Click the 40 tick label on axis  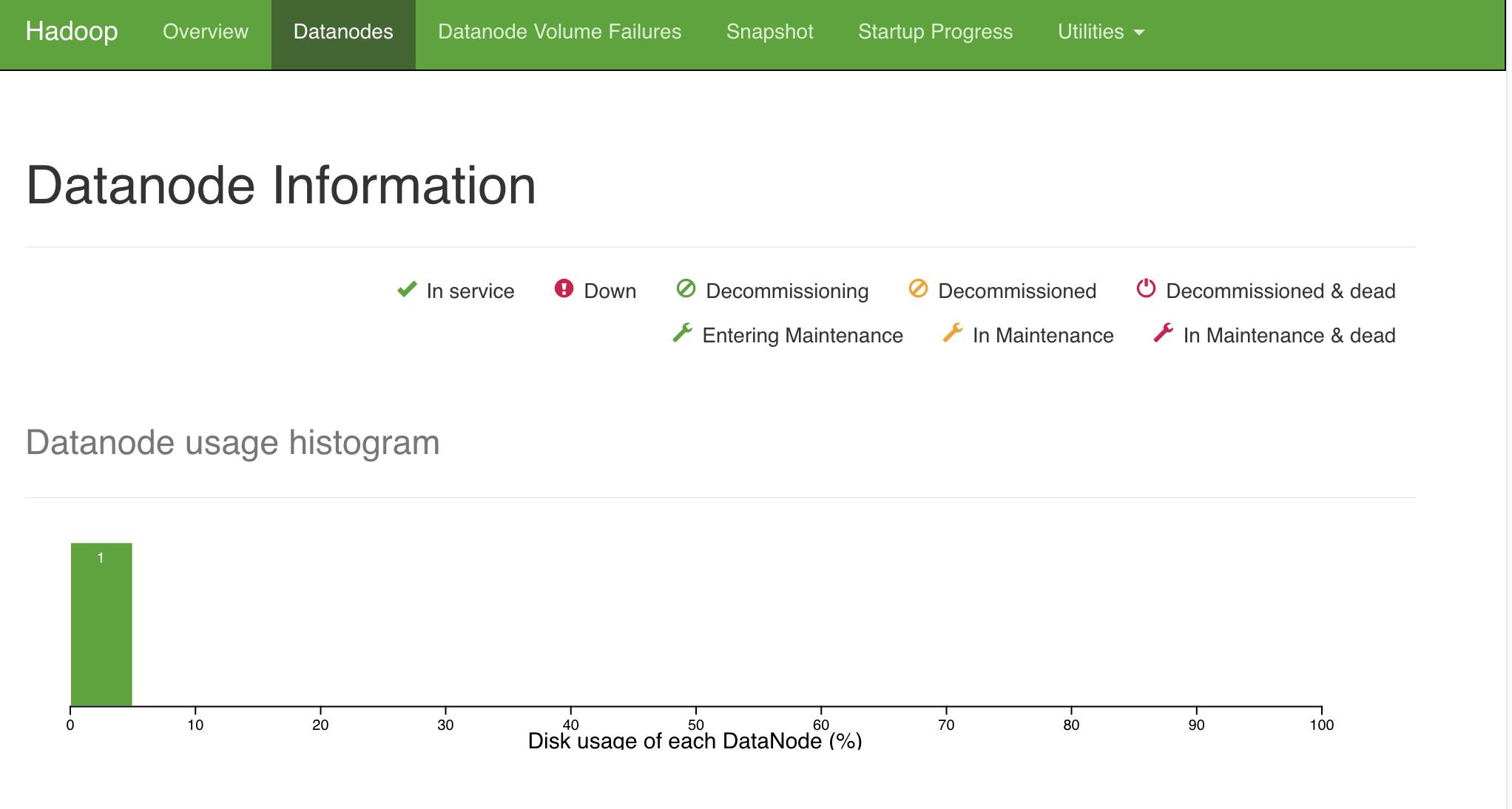(571, 725)
